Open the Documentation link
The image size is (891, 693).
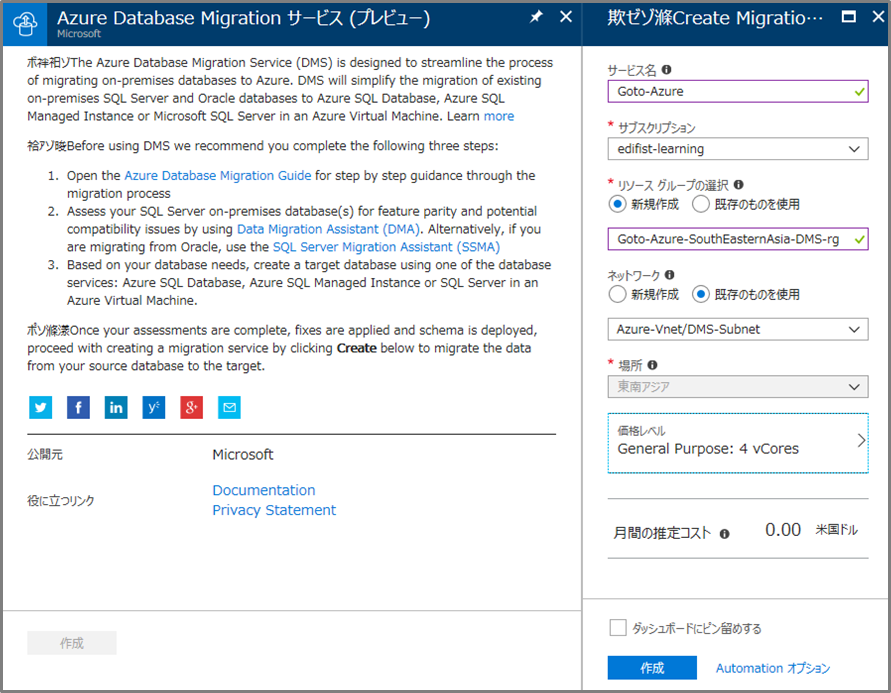click(x=263, y=490)
